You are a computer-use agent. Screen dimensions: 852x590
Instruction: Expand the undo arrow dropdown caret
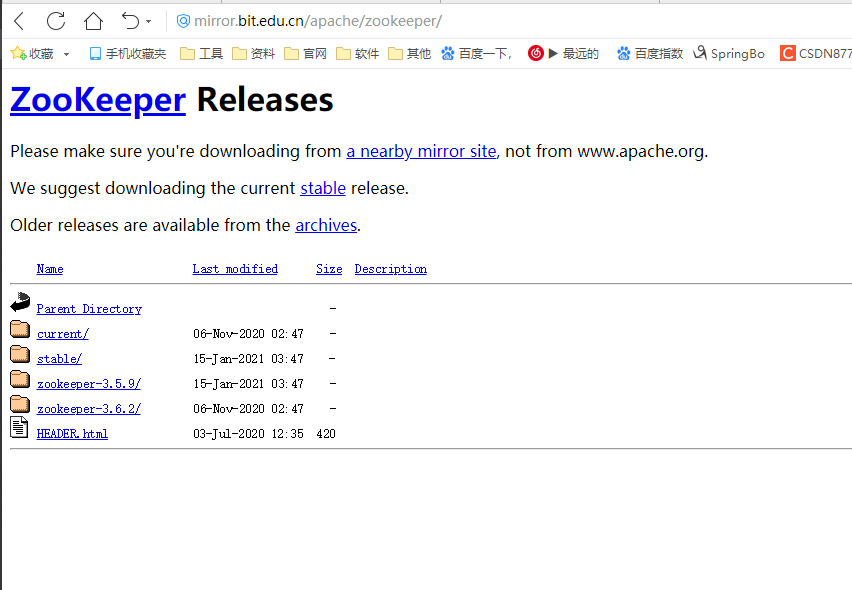148,22
